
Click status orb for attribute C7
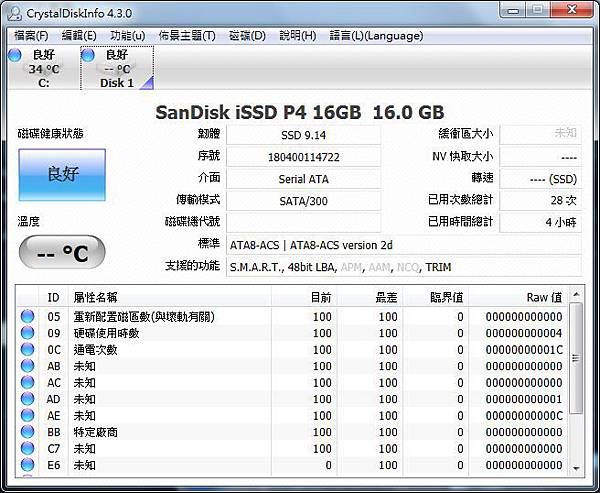click(27, 448)
